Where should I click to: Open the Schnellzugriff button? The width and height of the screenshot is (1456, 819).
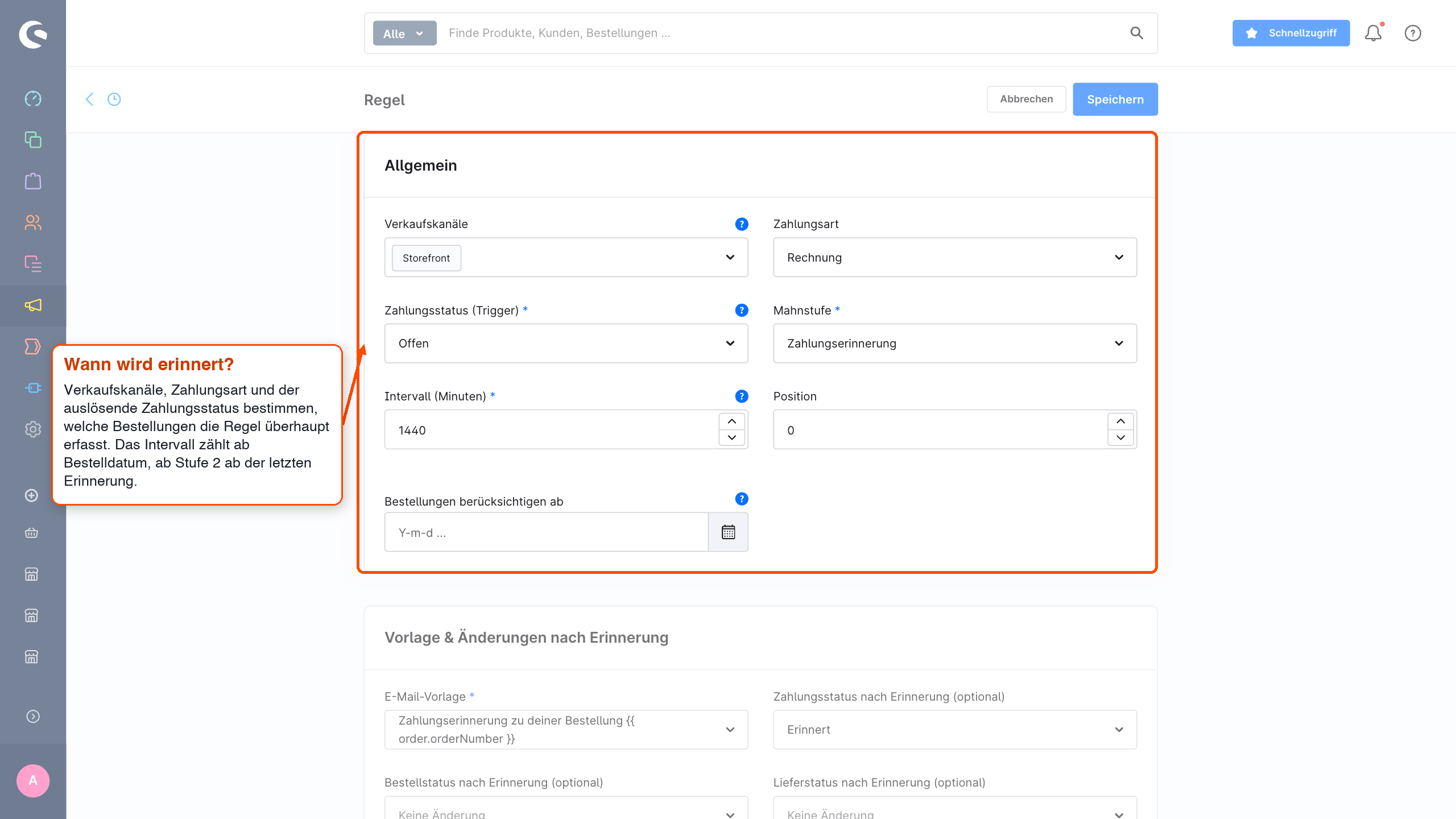[x=1291, y=33]
